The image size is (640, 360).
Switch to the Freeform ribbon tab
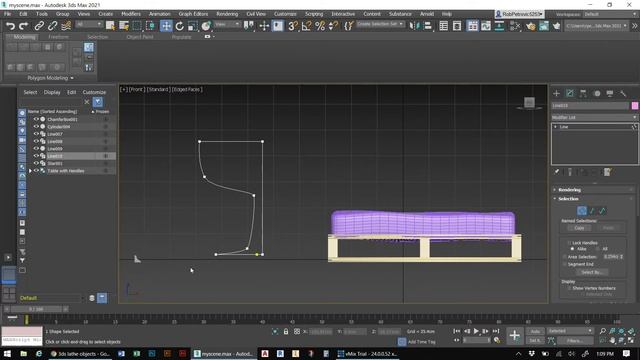pyautogui.click(x=58, y=37)
